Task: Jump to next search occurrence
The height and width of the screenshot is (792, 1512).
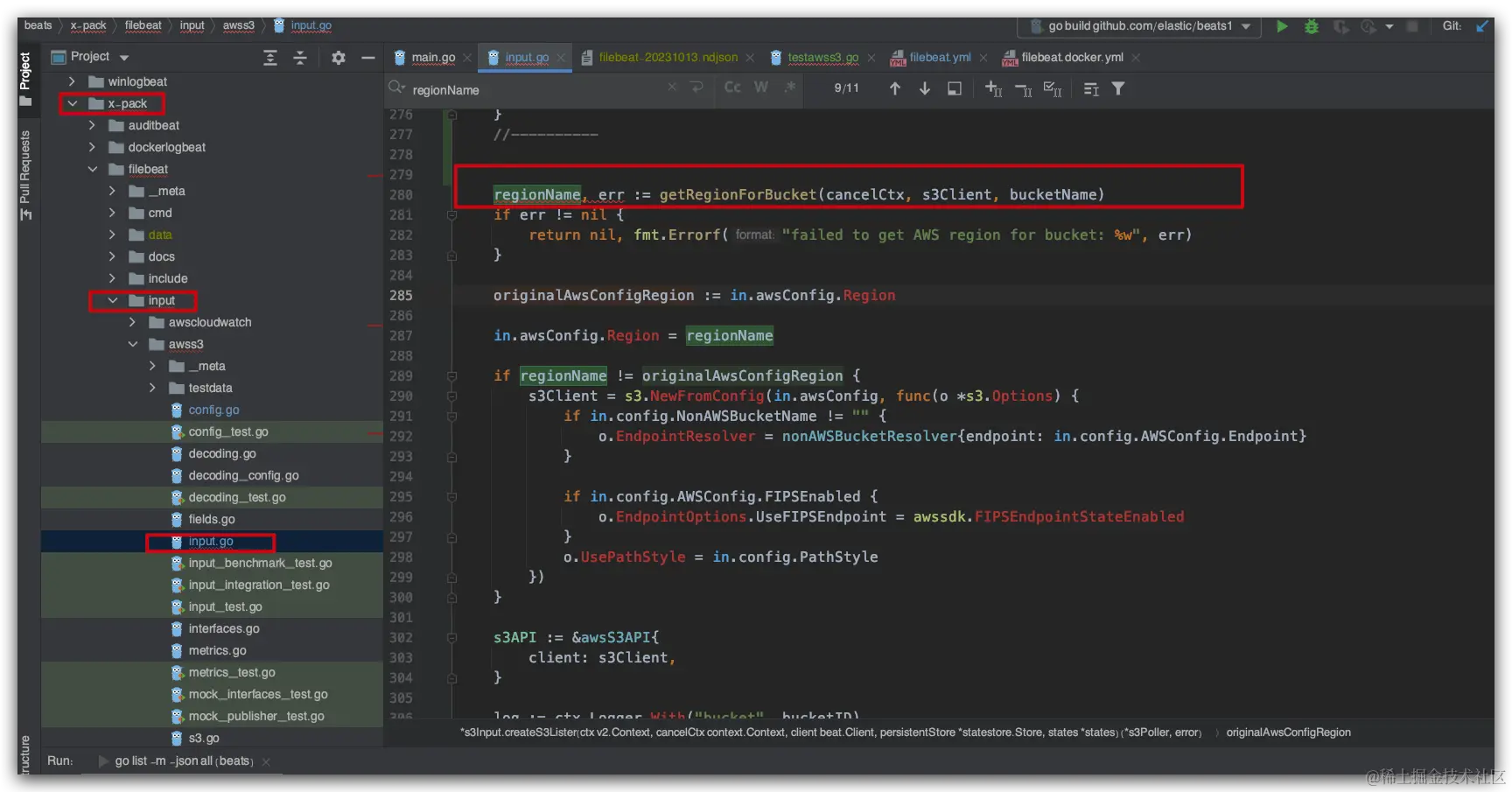Action: (924, 88)
